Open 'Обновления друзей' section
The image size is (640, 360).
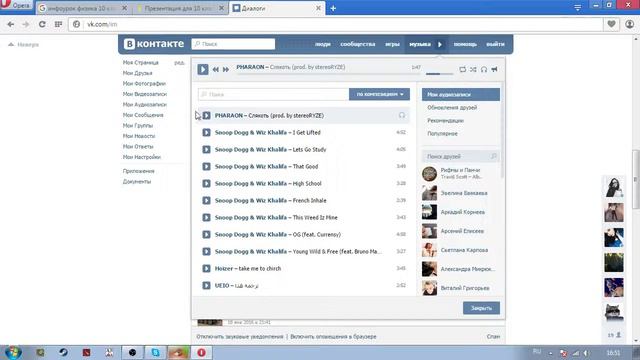(x=452, y=108)
